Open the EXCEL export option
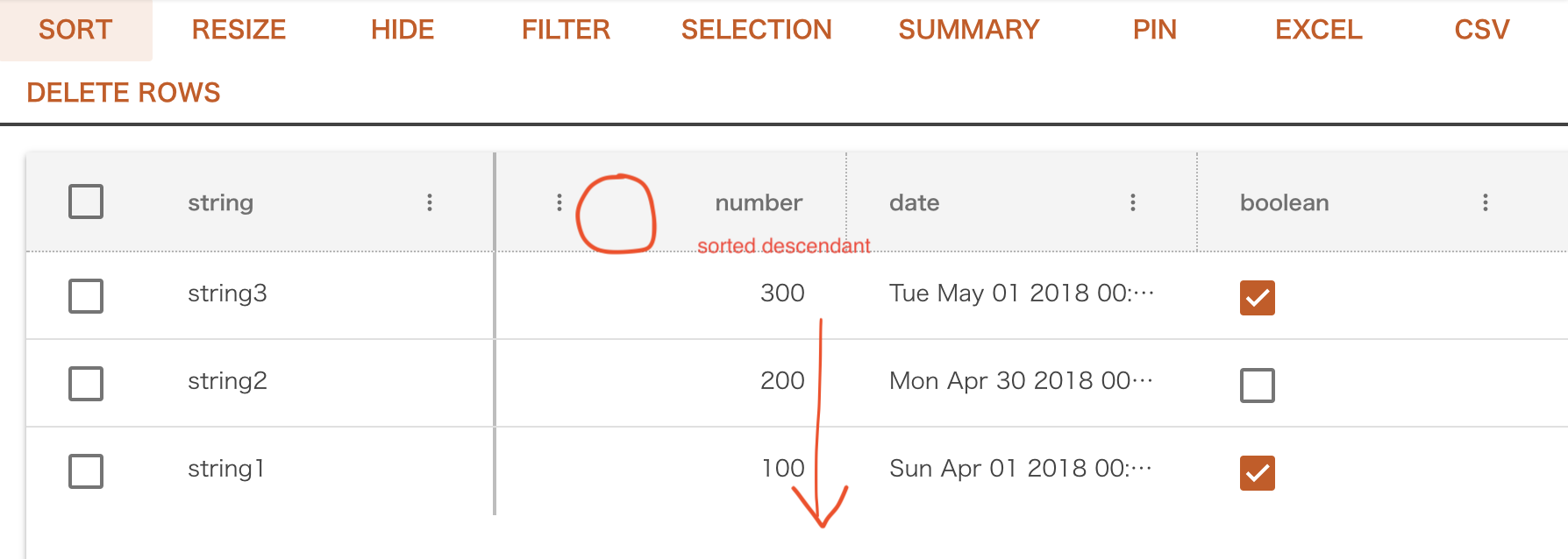Screen dimensions: 1568x559 pos(1316,29)
